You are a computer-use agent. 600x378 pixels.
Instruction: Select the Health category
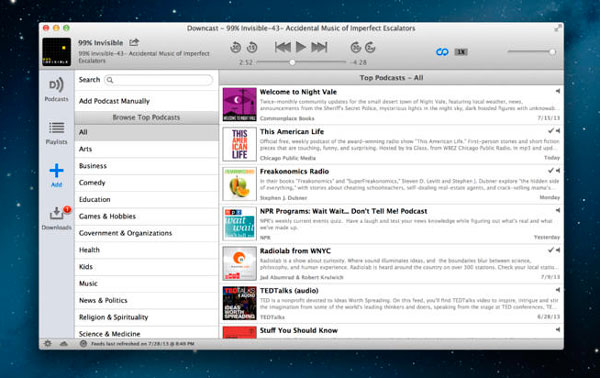[x=147, y=250]
